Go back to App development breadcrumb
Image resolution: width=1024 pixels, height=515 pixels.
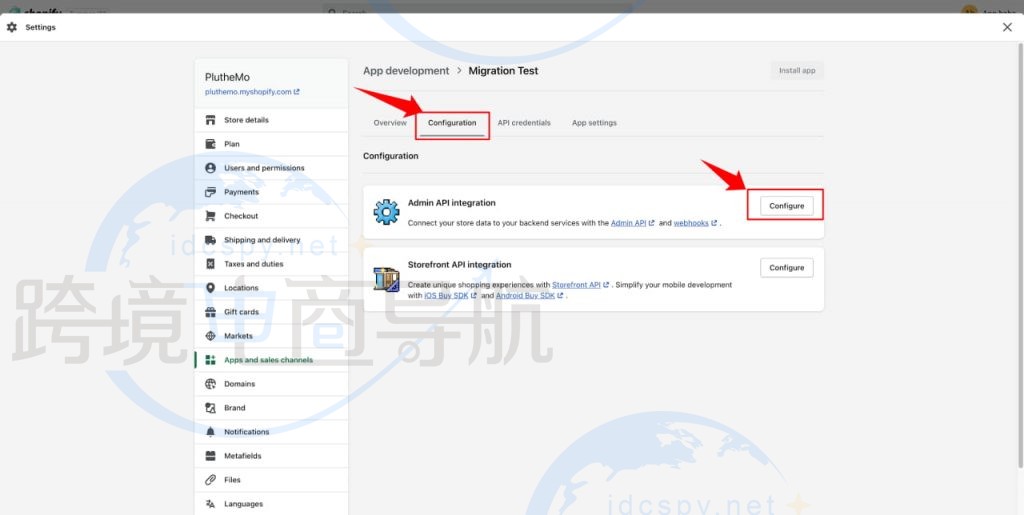[406, 71]
